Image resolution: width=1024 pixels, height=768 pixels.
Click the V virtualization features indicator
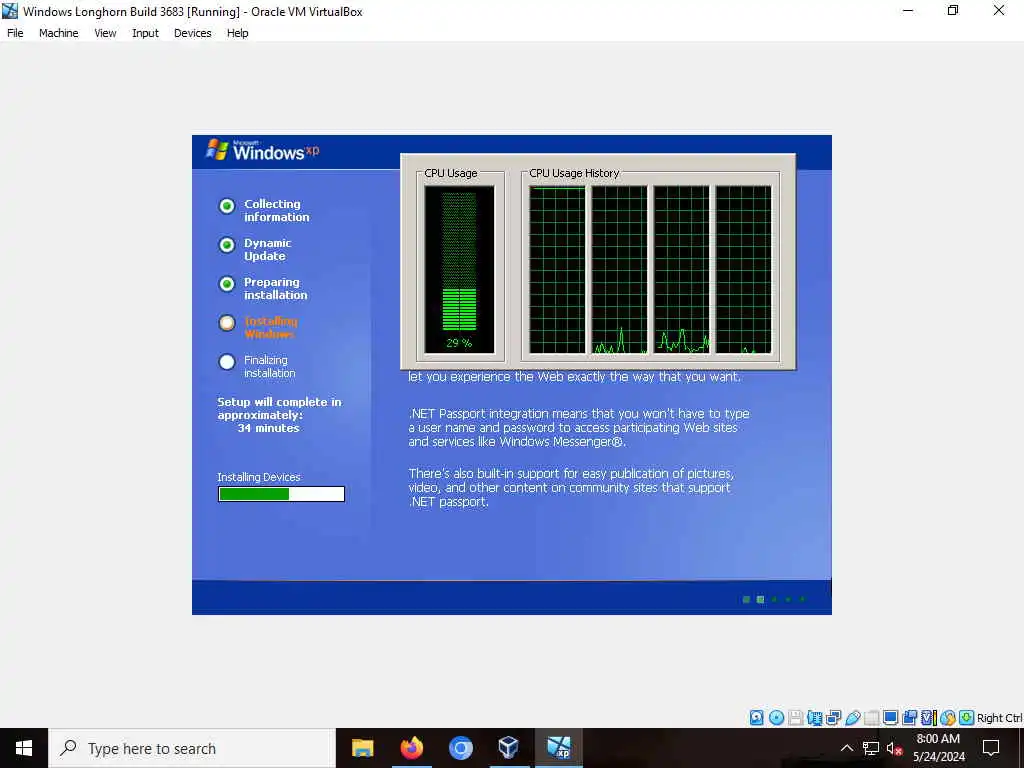929,718
